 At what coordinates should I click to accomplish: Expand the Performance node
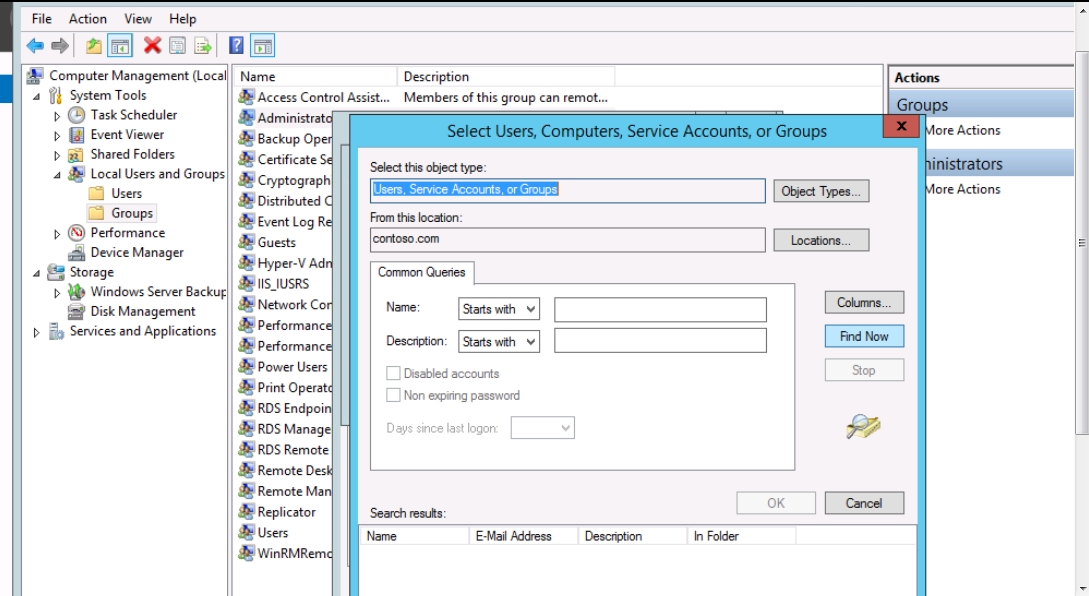coord(57,234)
